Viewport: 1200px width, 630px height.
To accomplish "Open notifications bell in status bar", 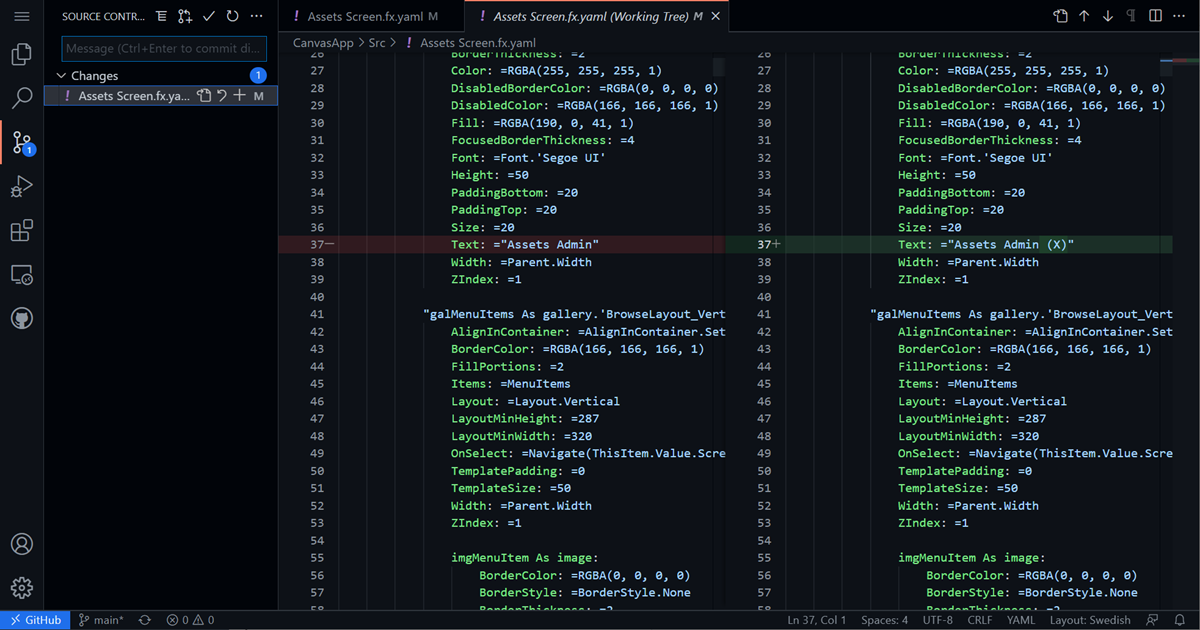I will pos(1181,620).
